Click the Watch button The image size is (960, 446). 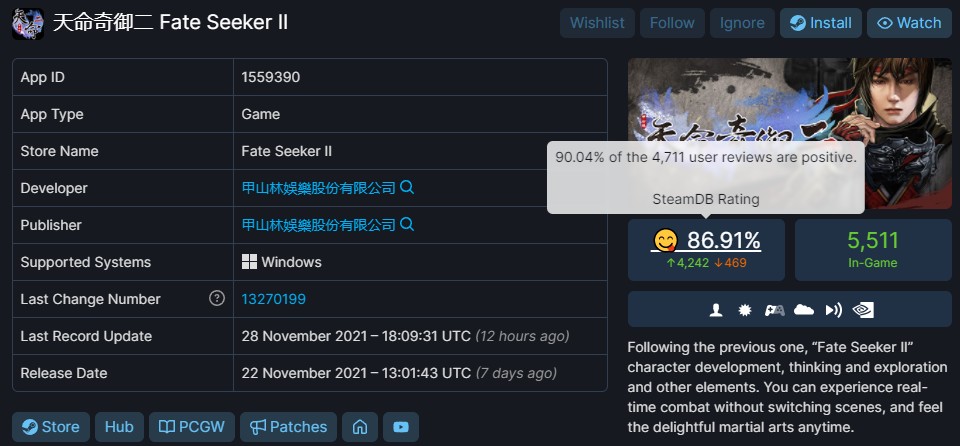[909, 23]
